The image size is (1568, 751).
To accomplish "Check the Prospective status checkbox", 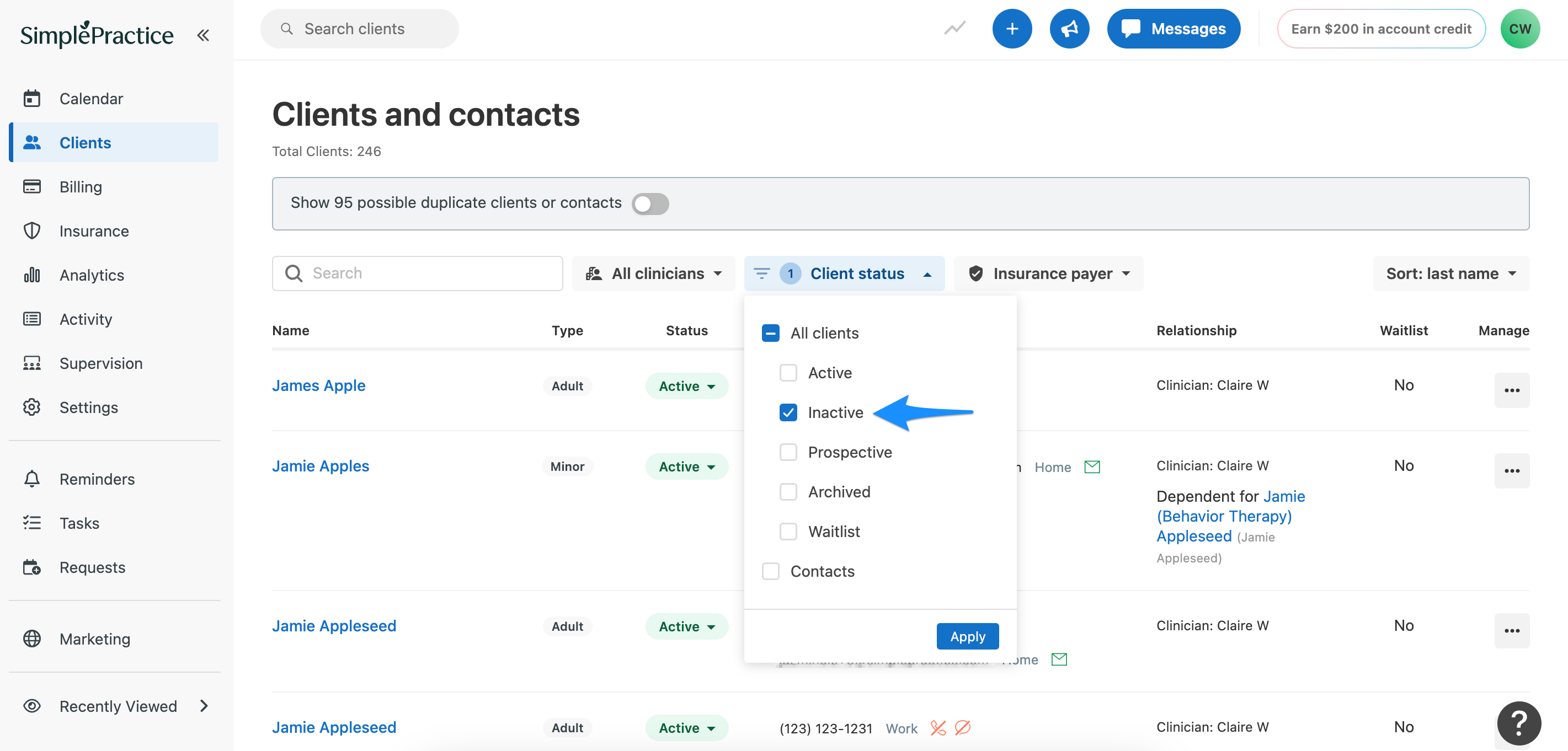I will coord(788,452).
